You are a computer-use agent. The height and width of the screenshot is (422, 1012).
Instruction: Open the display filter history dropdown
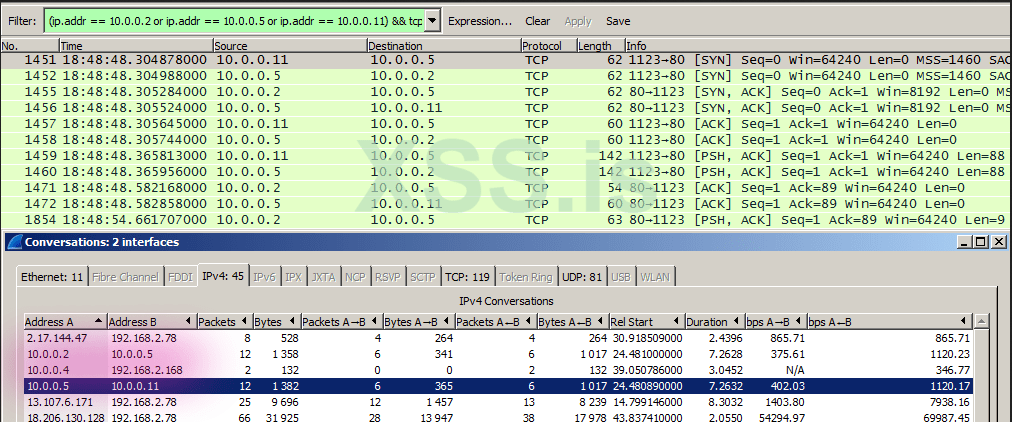click(431, 20)
